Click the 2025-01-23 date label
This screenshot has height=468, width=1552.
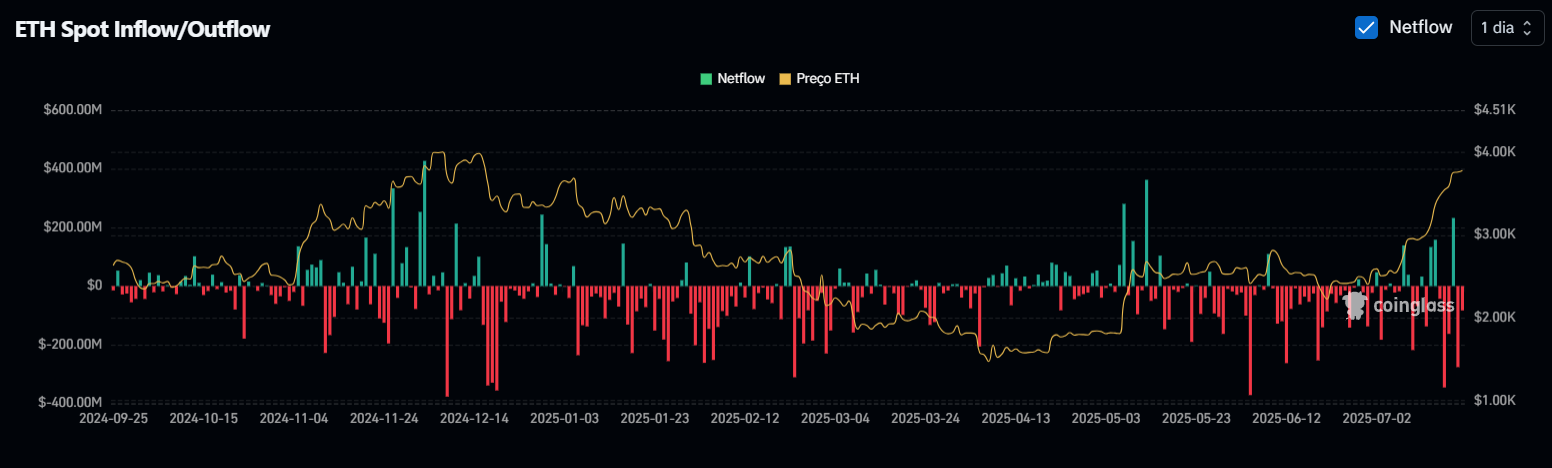(655, 418)
